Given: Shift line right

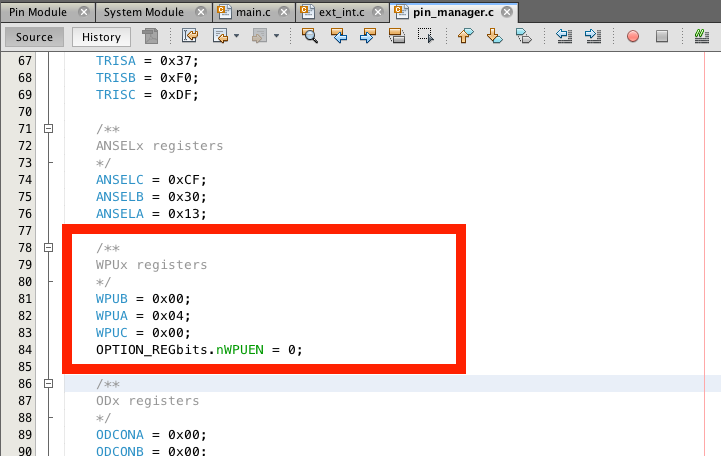Looking at the screenshot, I should pos(593,36).
